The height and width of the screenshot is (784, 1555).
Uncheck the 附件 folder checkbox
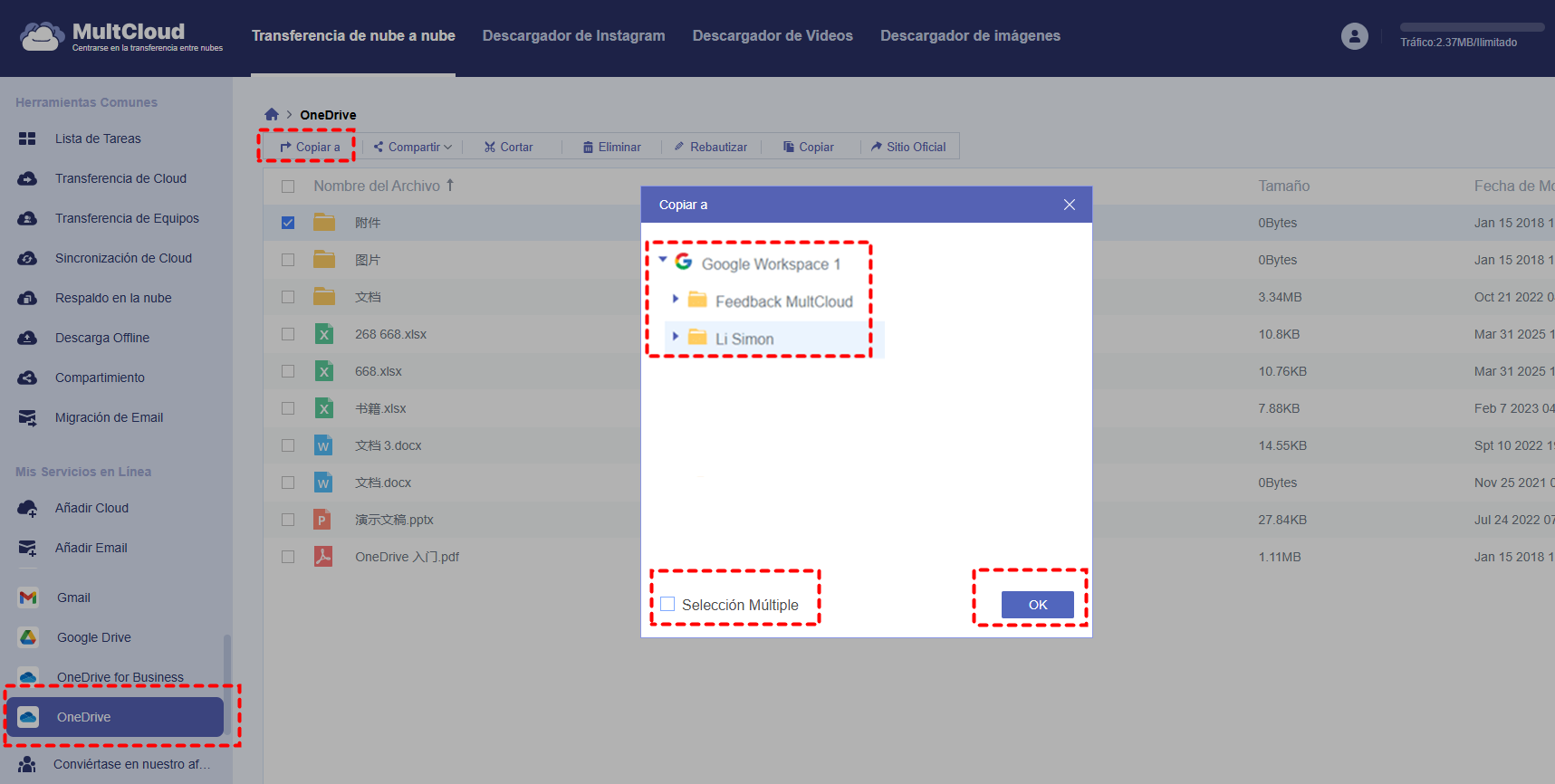[x=288, y=223]
